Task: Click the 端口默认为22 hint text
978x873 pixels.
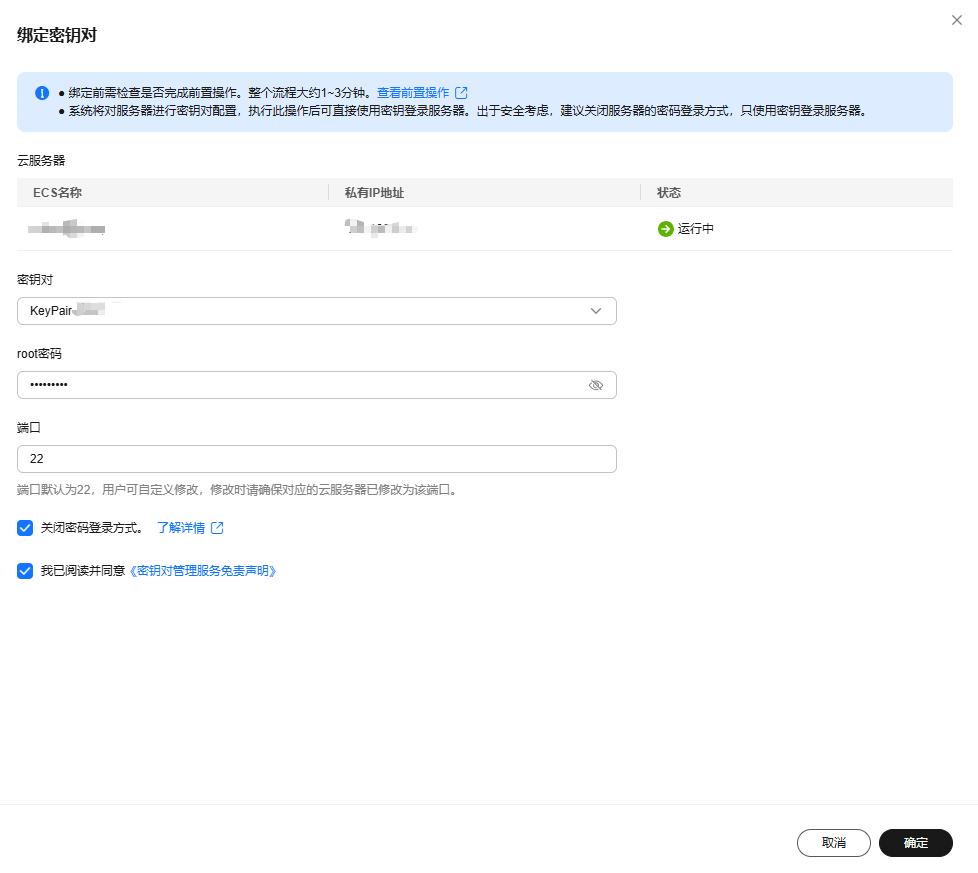Action: click(238, 490)
